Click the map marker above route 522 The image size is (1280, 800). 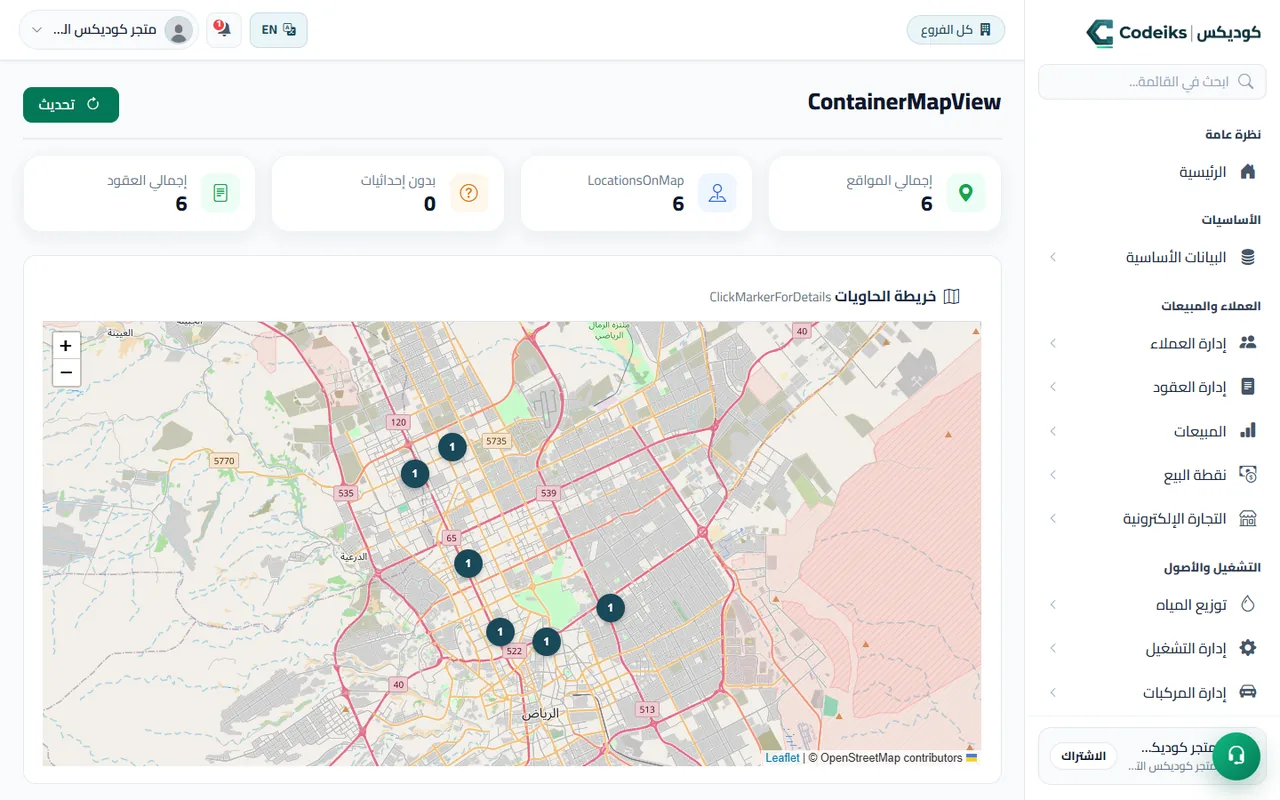click(x=500, y=632)
